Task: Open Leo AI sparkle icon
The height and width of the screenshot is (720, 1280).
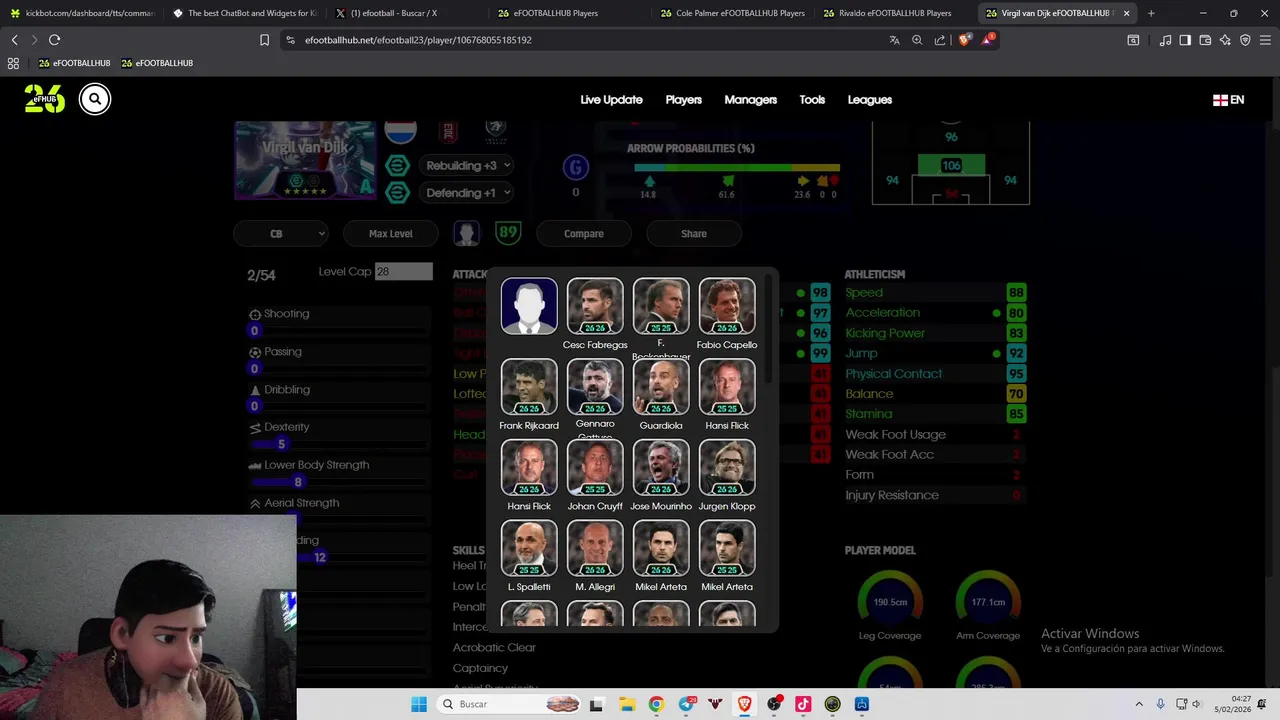Action: pos(1225,40)
